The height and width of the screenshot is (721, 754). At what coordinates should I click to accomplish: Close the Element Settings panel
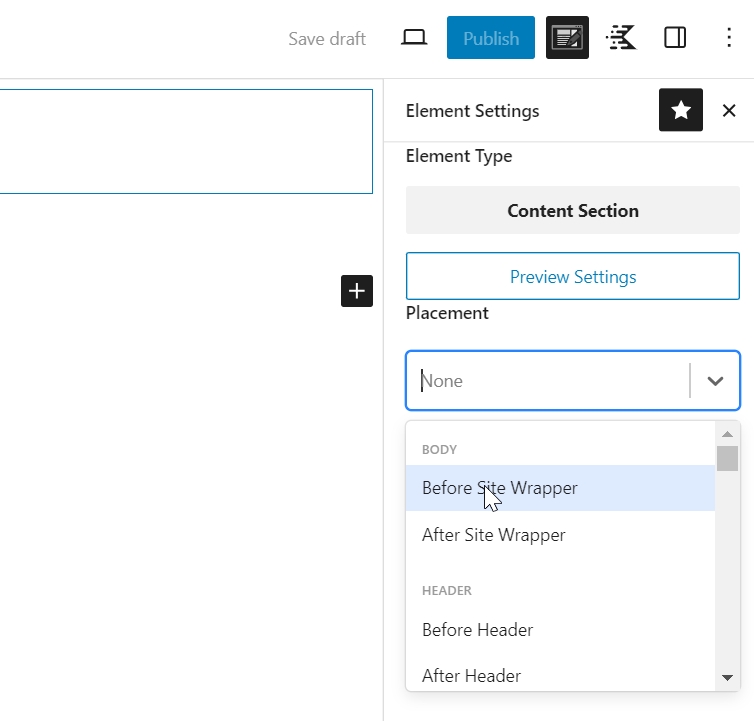pyautogui.click(x=729, y=111)
